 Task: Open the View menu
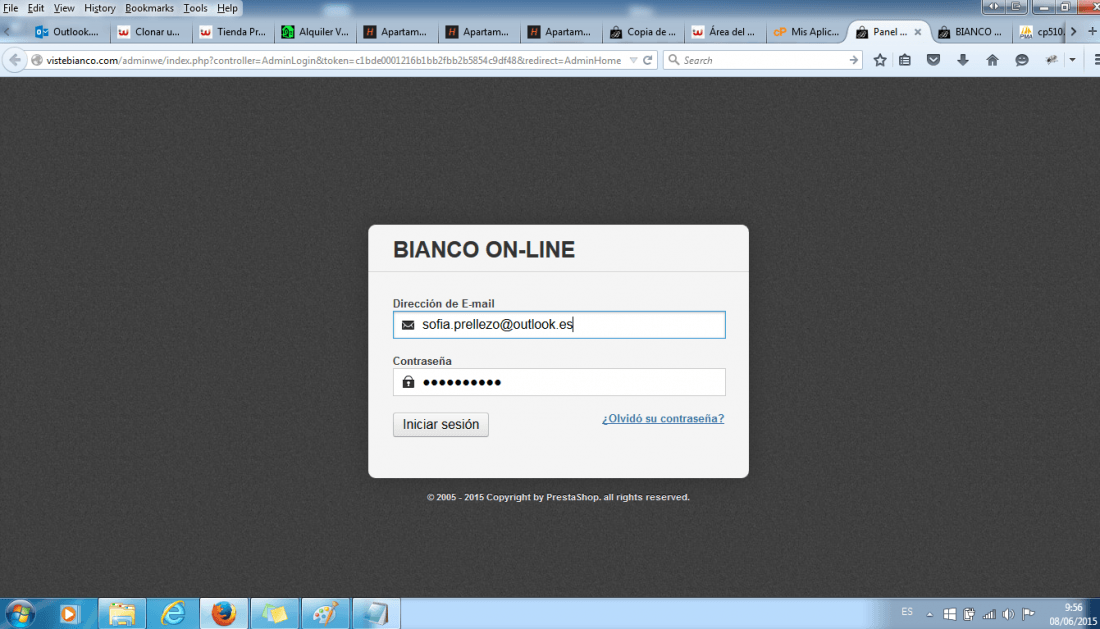coord(64,8)
